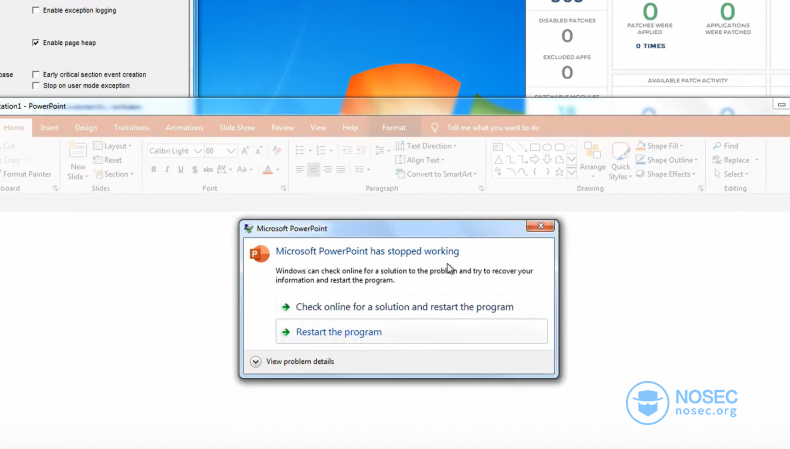The height and width of the screenshot is (449, 790).
Task: Clear all formatting icon
Action: [x=277, y=151]
